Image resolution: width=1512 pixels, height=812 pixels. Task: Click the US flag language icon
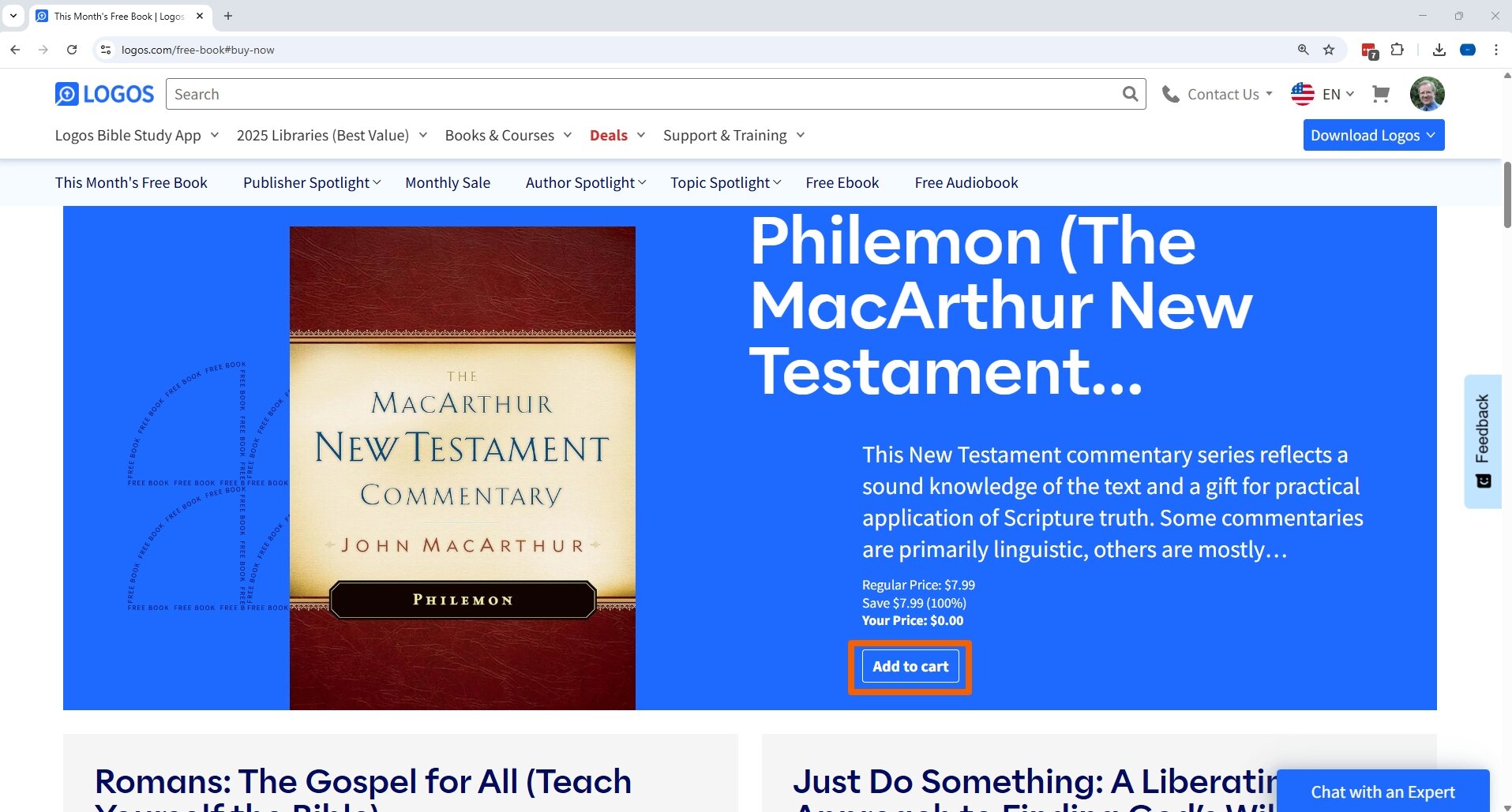[x=1303, y=94]
